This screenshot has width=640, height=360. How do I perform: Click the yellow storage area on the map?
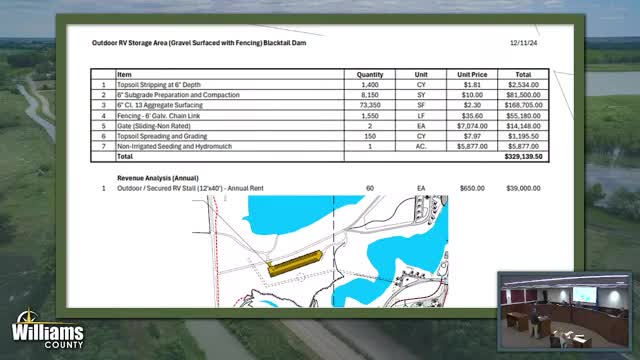[x=295, y=263]
